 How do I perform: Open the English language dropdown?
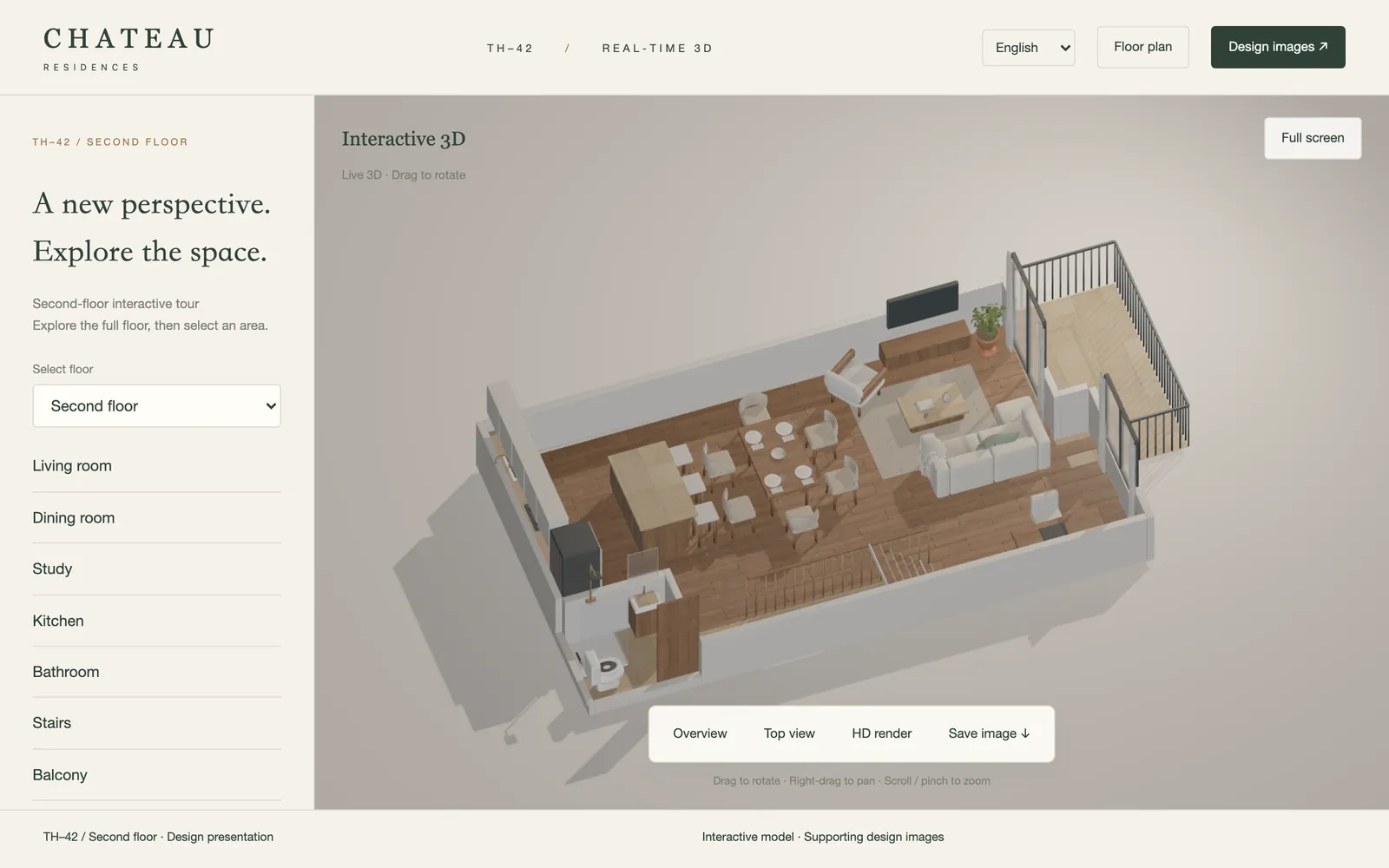[x=1028, y=48]
